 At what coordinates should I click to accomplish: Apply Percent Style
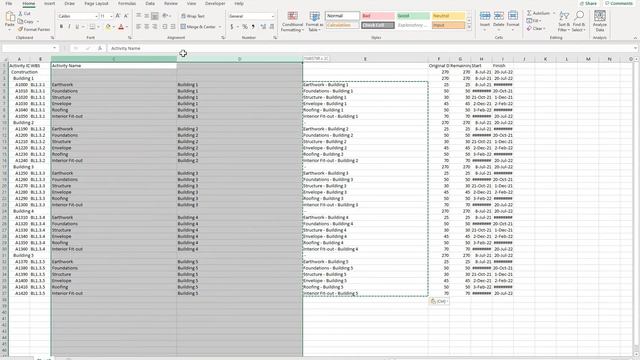click(x=244, y=27)
